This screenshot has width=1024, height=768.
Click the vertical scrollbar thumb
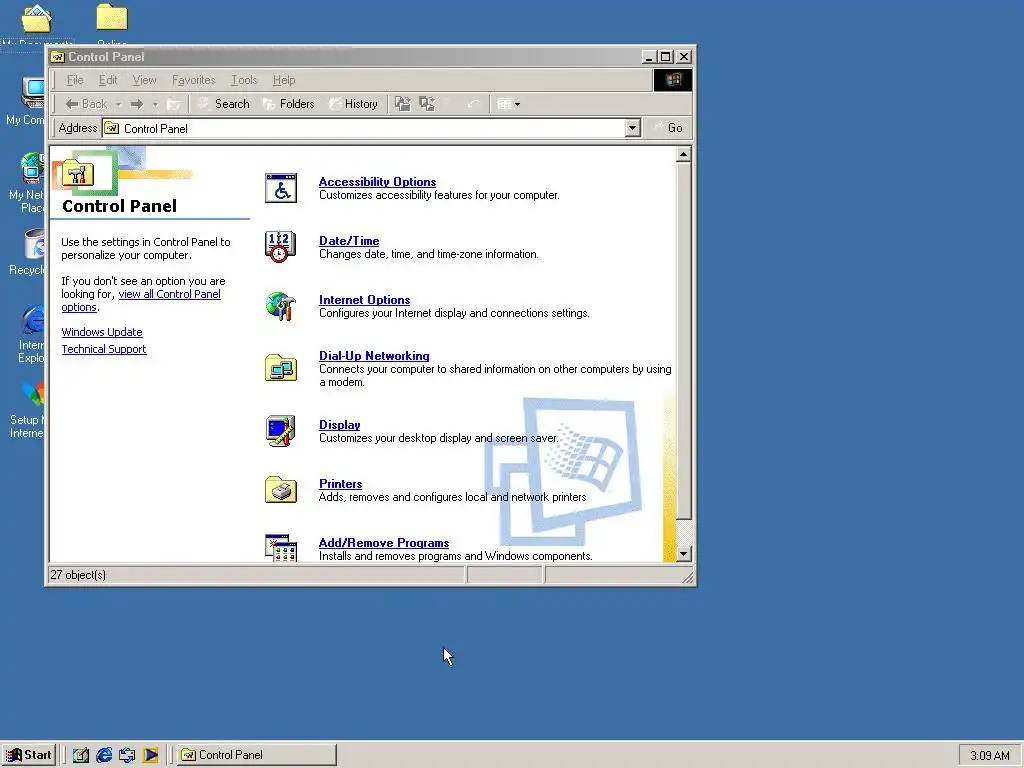(683, 341)
